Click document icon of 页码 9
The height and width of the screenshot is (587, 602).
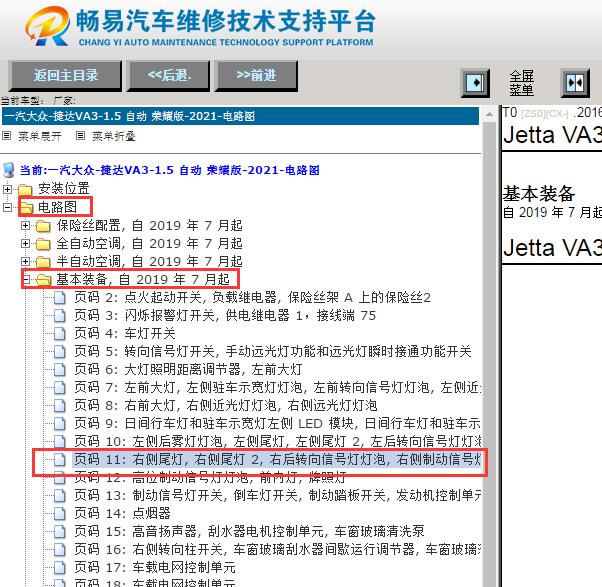coord(60,423)
